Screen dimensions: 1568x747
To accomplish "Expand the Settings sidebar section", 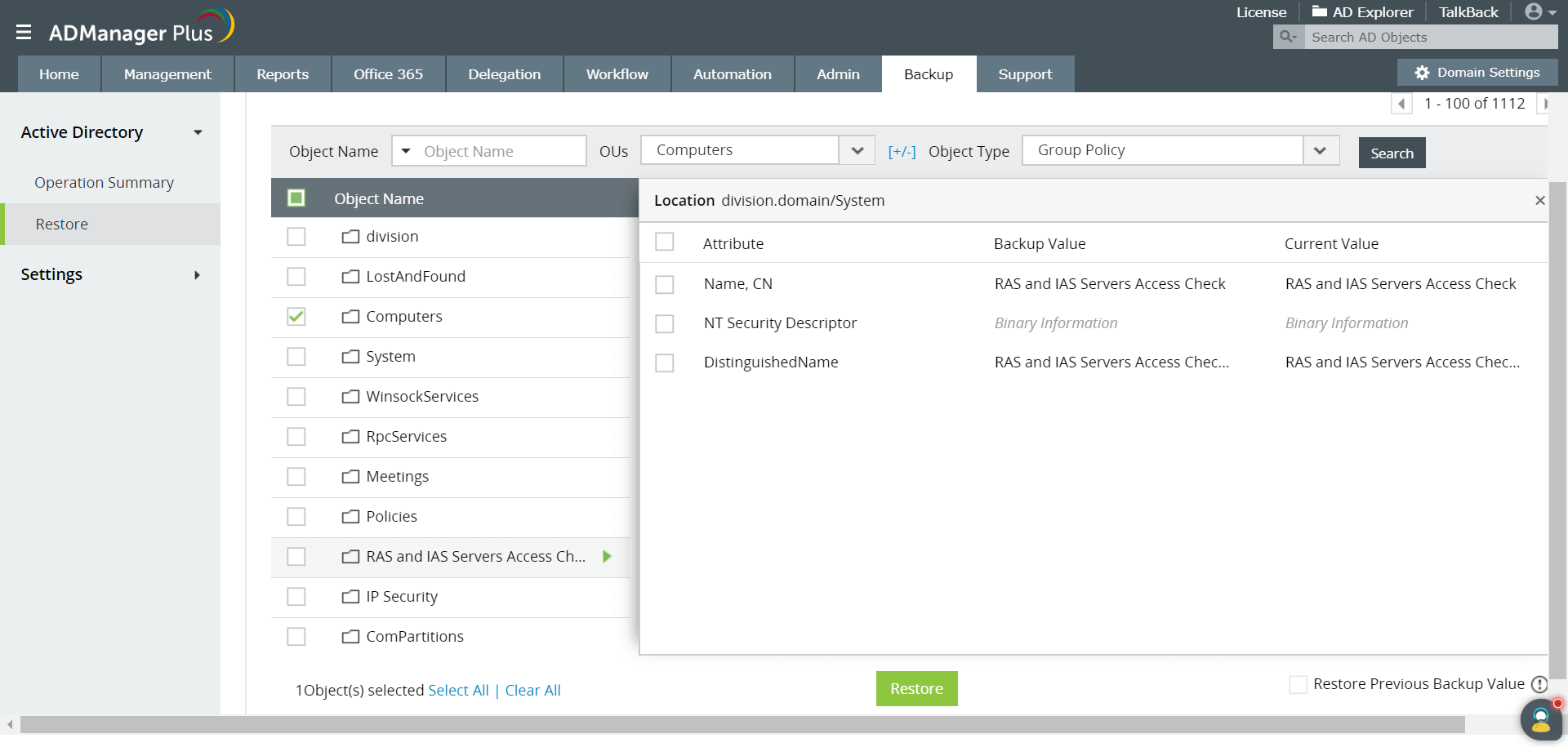I will 197,275.
